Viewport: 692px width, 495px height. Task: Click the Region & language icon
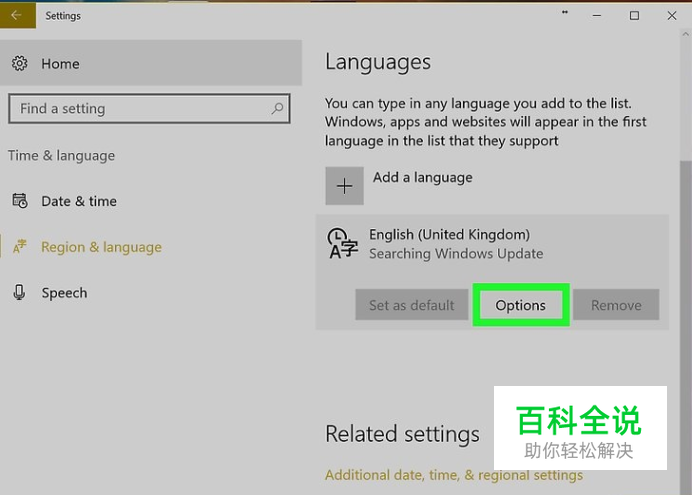point(19,247)
